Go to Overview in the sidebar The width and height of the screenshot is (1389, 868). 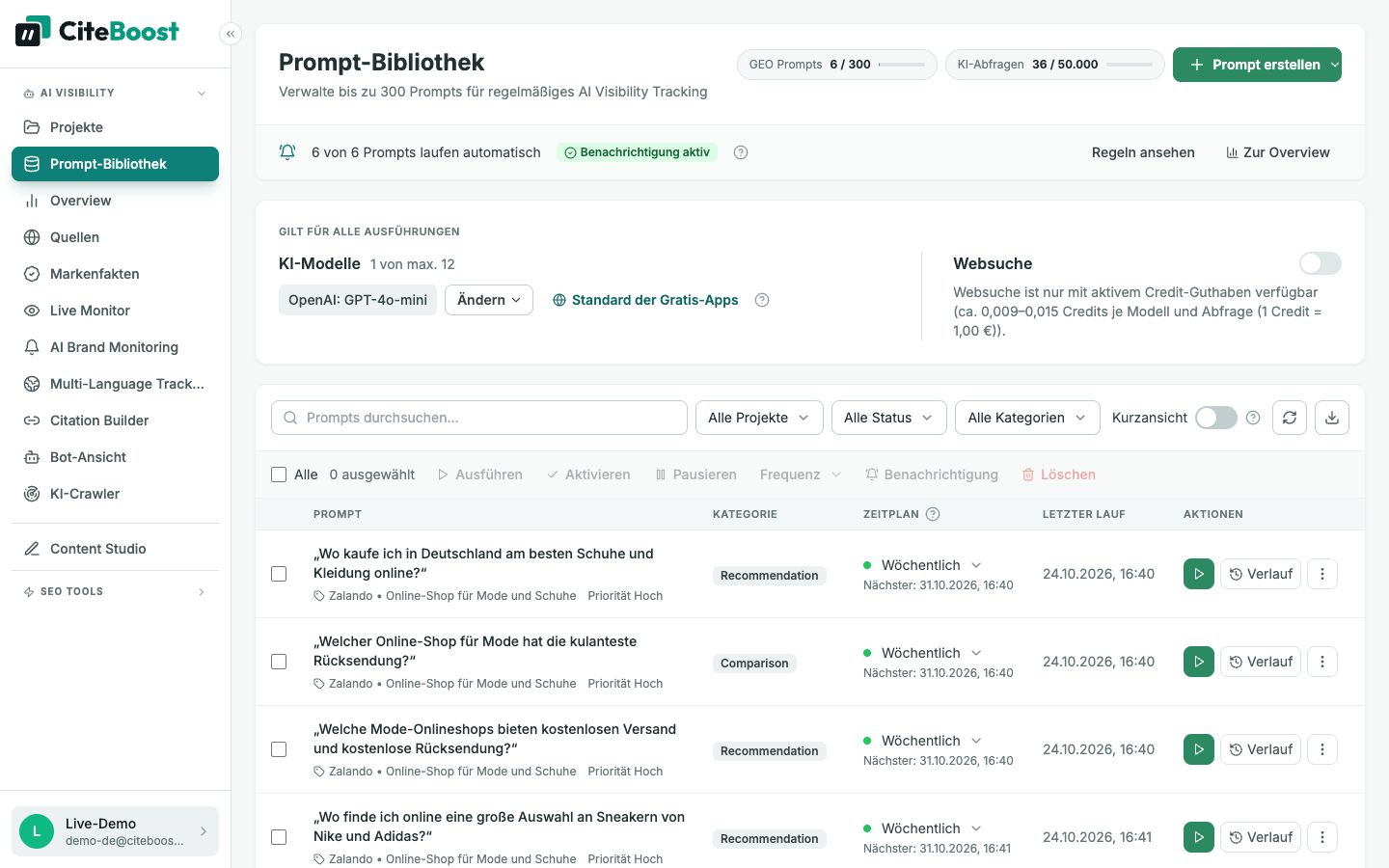[x=115, y=201]
